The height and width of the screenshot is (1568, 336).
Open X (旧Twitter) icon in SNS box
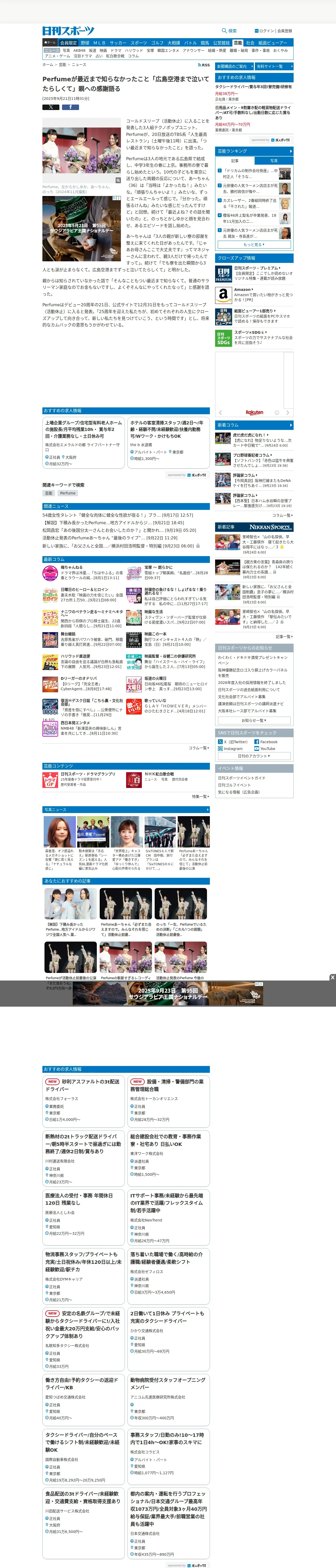pyautogui.click(x=221, y=742)
